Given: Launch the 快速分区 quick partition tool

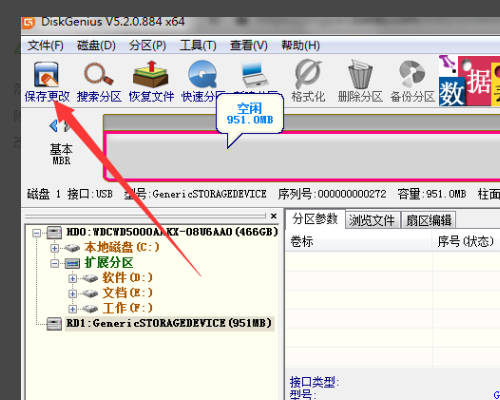Looking at the screenshot, I should tap(202, 82).
